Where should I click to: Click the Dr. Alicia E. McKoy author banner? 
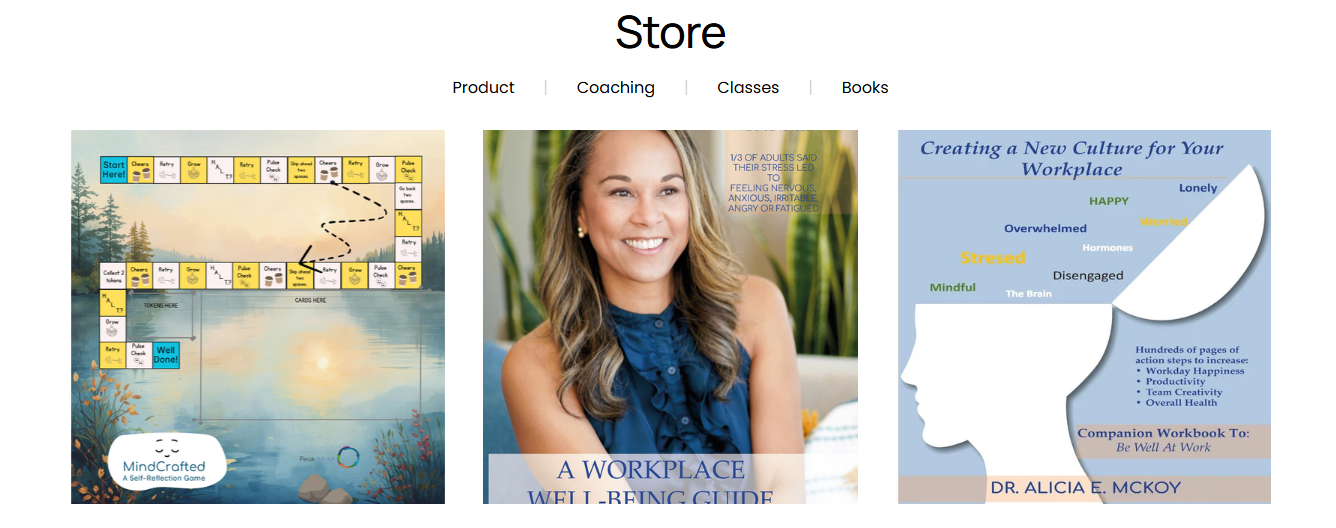click(1084, 489)
